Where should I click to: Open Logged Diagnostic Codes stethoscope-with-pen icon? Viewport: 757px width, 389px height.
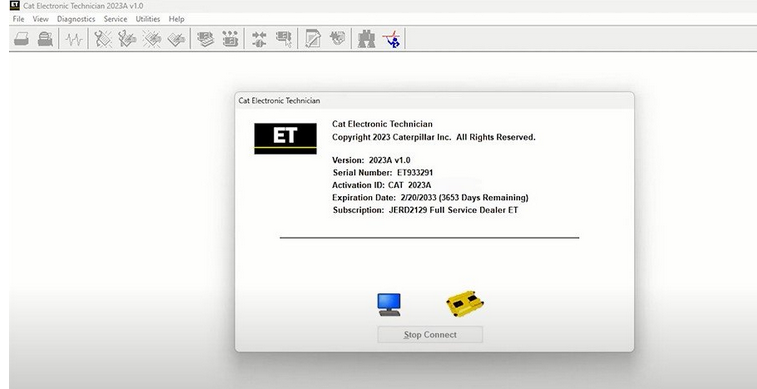click(127, 39)
